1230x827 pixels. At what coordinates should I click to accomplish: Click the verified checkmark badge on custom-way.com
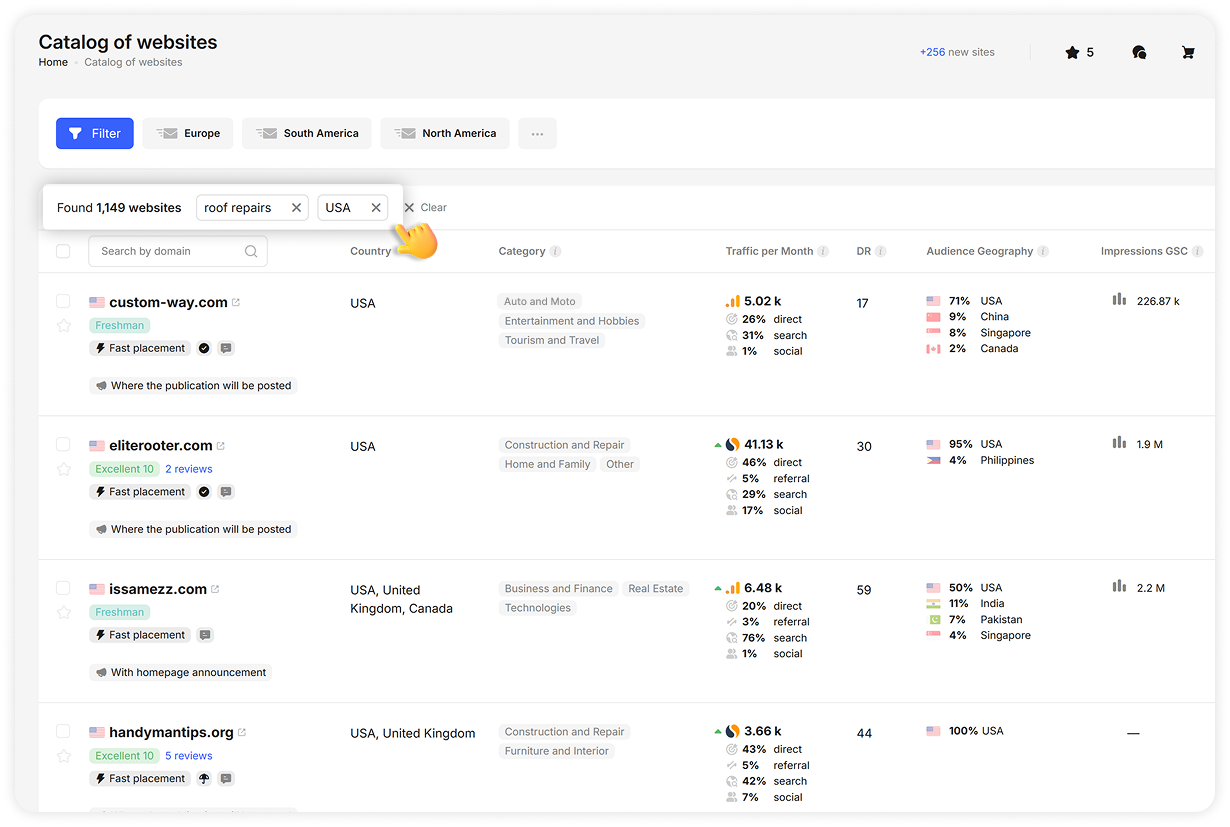point(204,348)
